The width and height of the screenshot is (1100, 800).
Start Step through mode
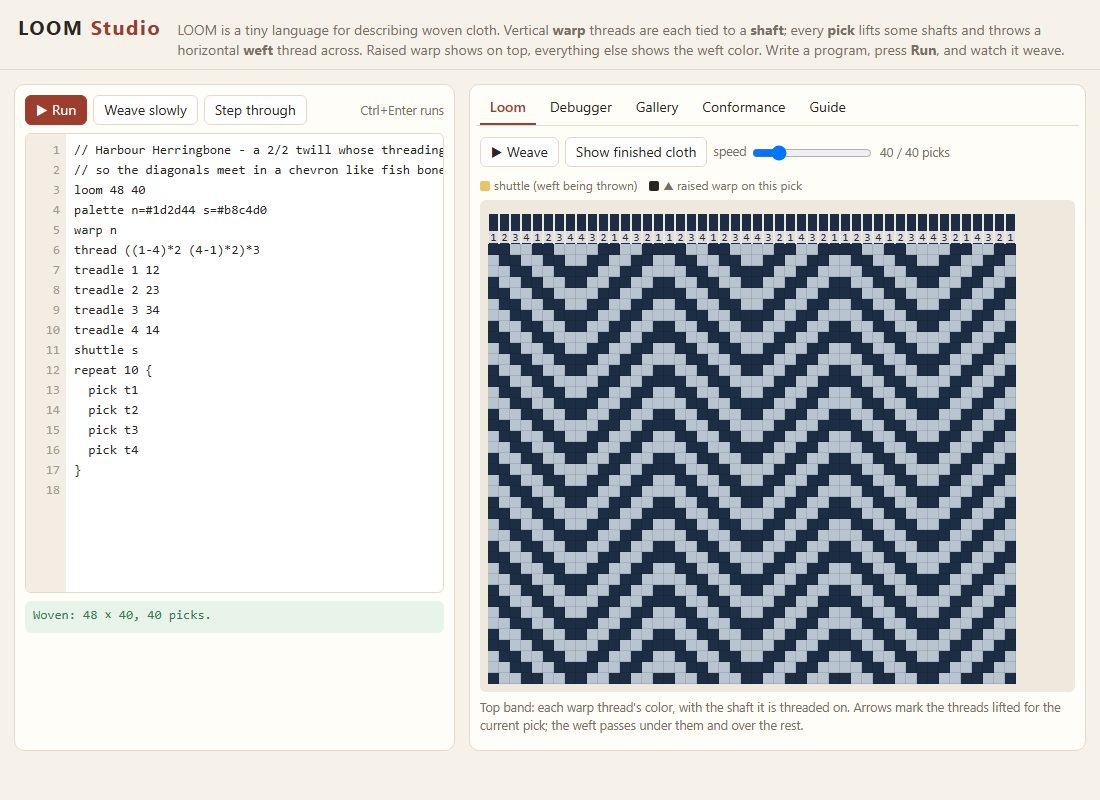[255, 110]
